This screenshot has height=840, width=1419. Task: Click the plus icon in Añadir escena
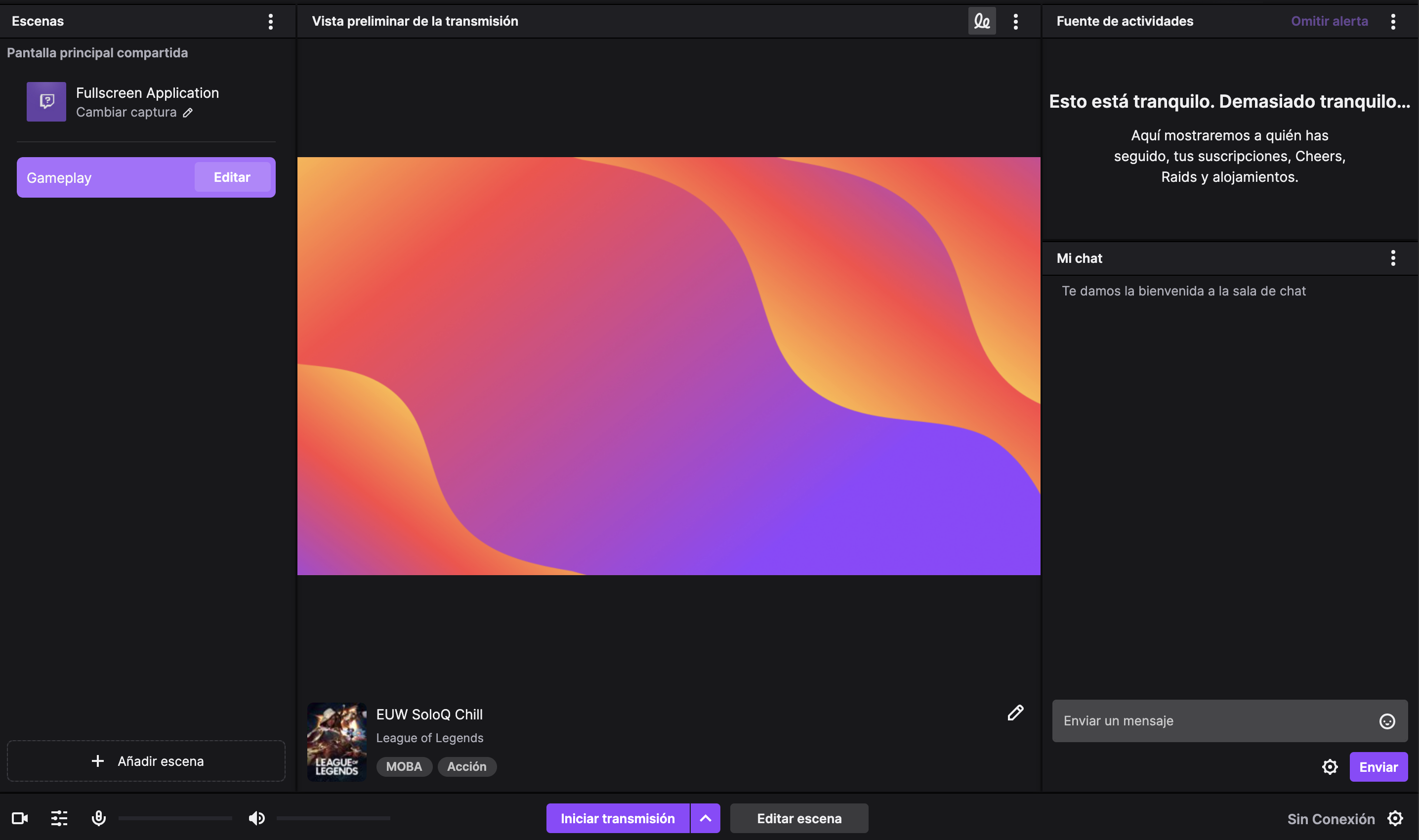[x=97, y=761]
